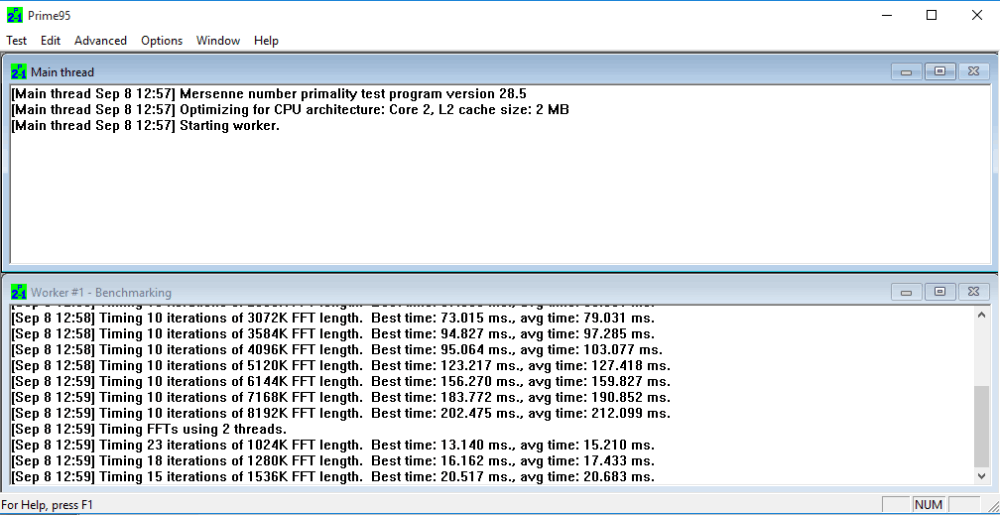Click 'Timing FFTs using 2 threads.' line

[149, 429]
